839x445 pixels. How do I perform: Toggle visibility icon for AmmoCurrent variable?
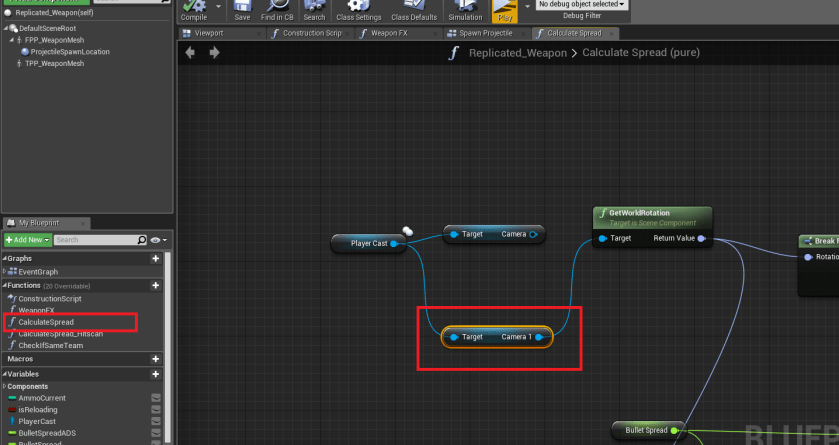click(156, 398)
